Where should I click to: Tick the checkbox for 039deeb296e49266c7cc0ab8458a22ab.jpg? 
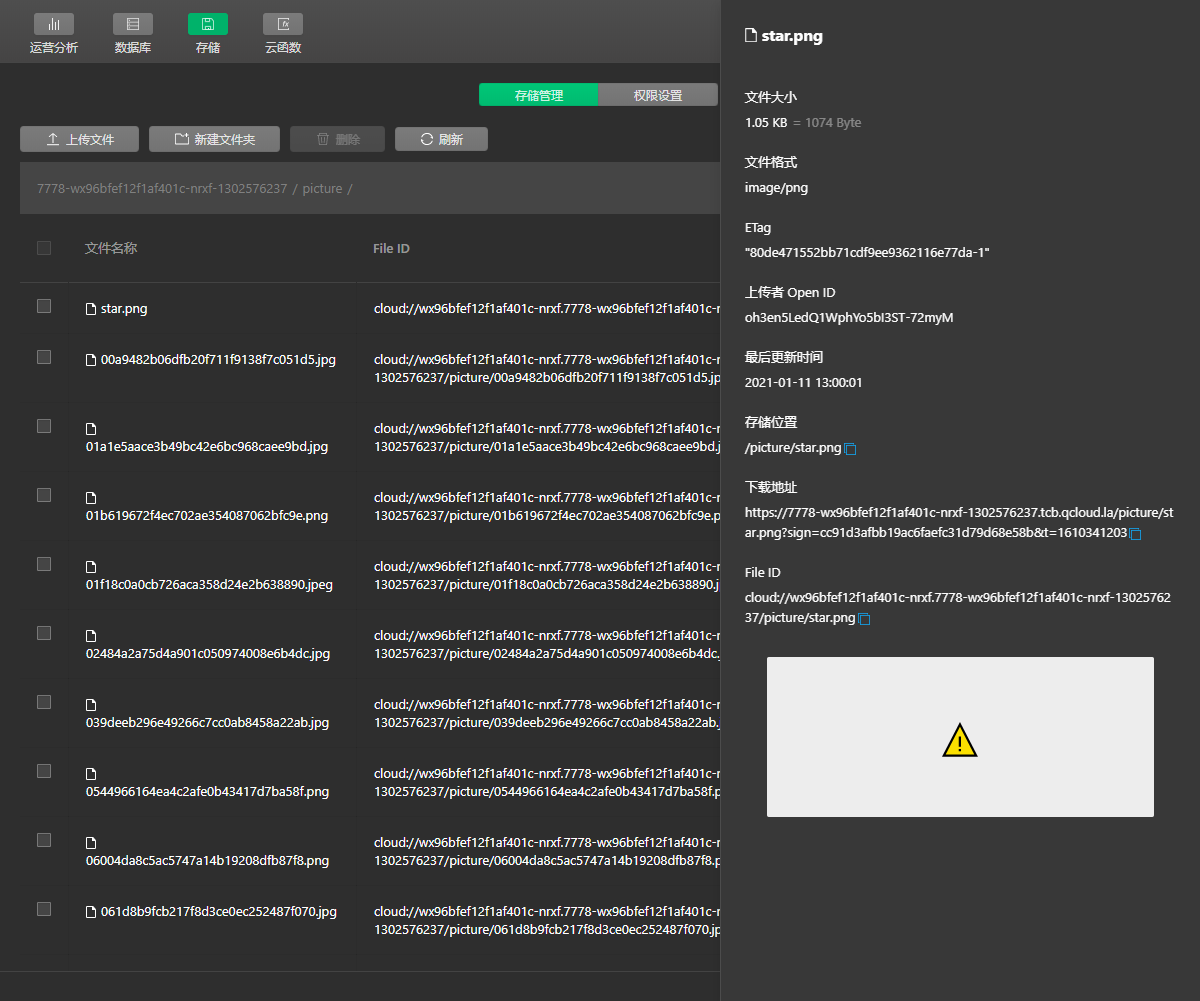point(44,702)
